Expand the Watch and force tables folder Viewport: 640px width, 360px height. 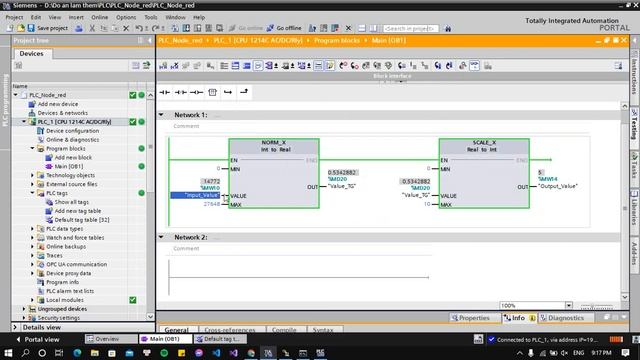[32, 238]
